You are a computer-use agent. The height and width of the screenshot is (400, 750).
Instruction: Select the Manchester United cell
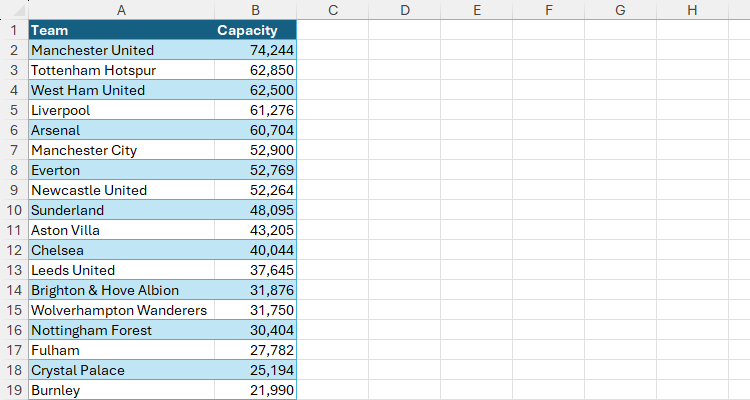121,50
